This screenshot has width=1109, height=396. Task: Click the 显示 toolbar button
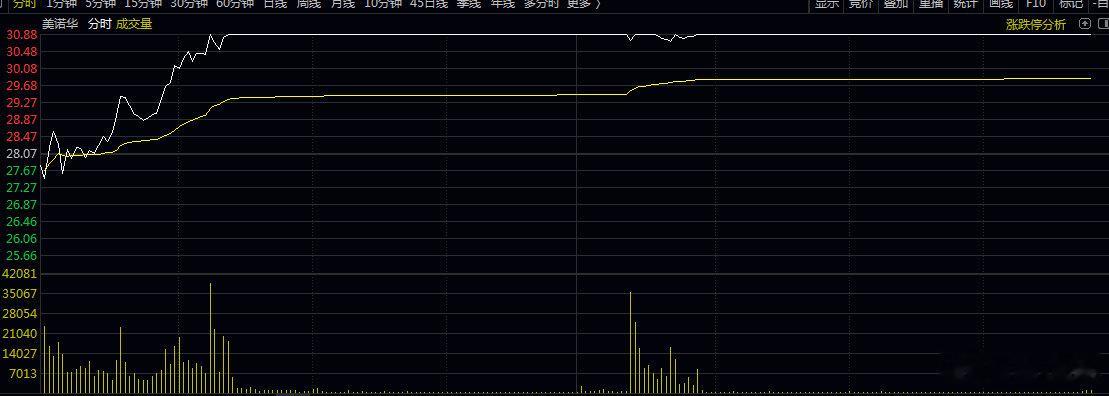tap(827, 4)
